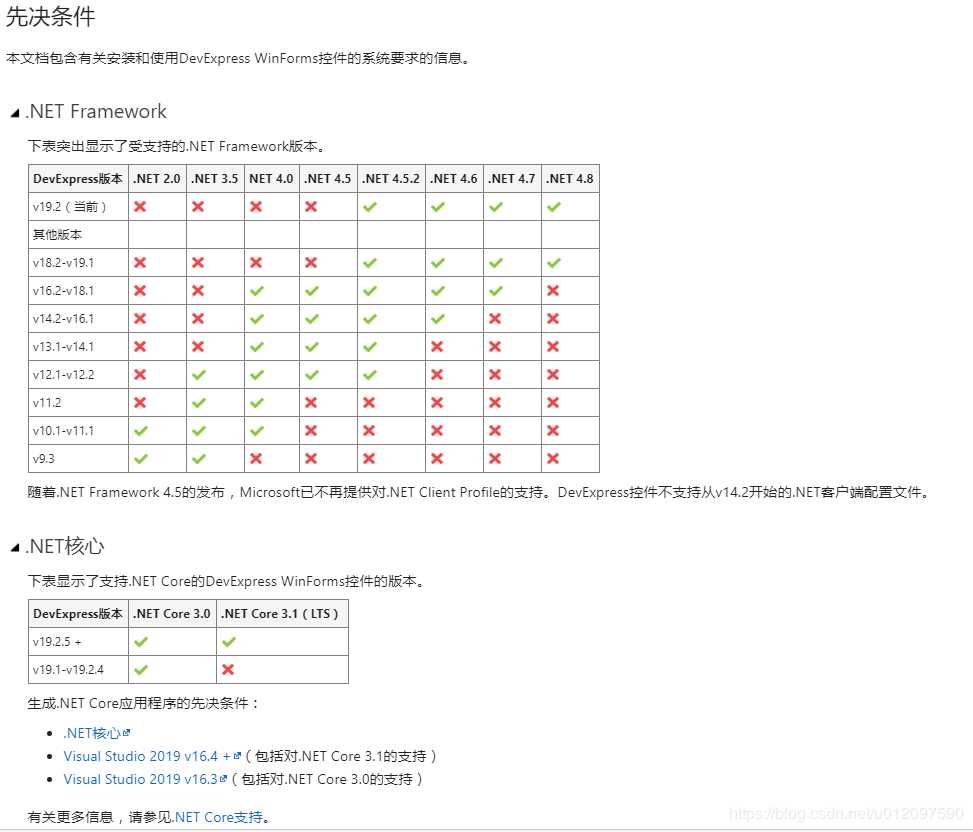Click the v14.2-v16.1 row label

[x=63, y=318]
